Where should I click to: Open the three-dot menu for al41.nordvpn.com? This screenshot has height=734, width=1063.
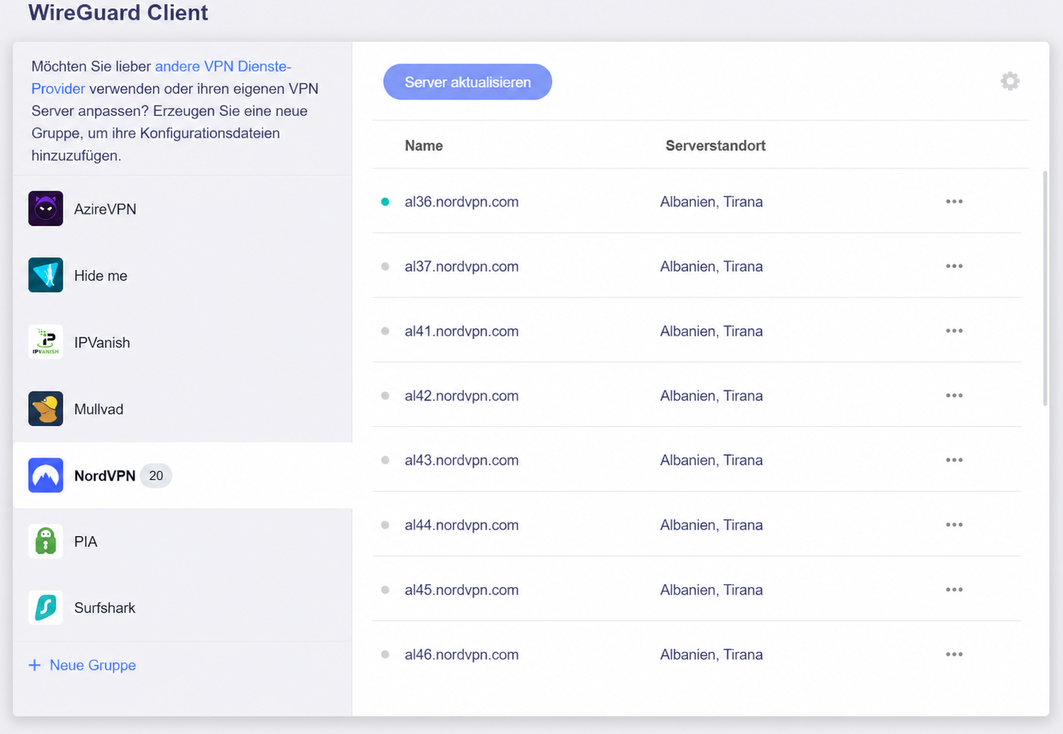(954, 331)
